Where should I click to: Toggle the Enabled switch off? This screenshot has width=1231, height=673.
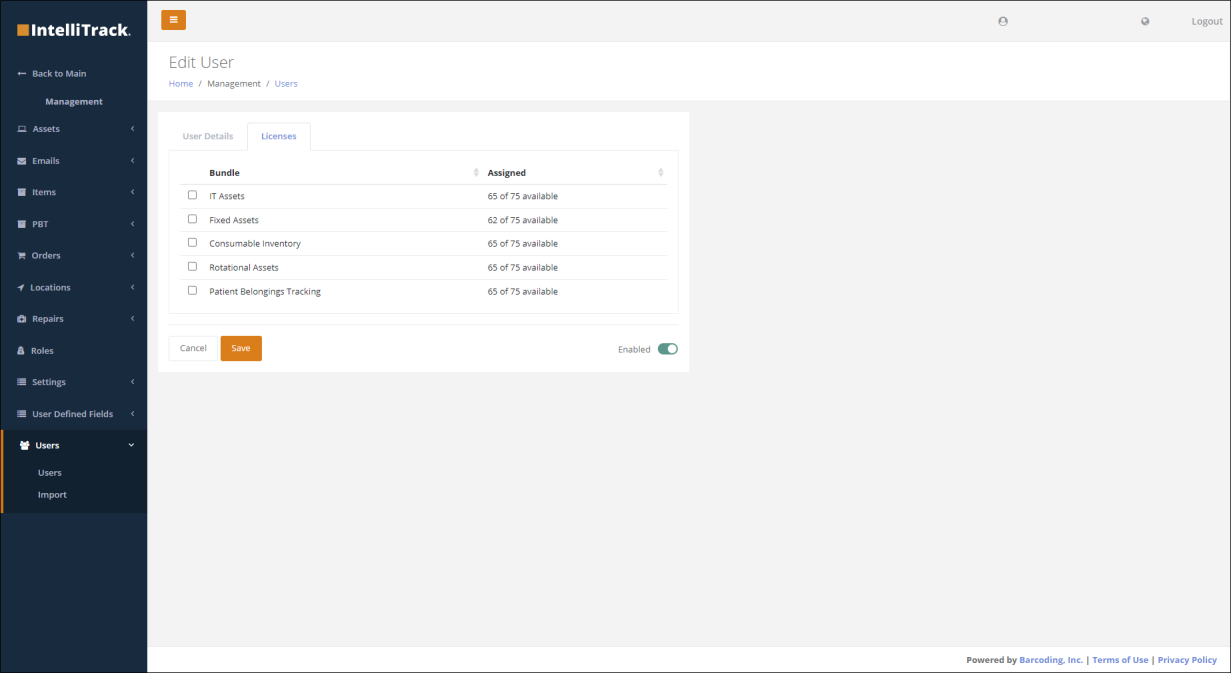tap(668, 349)
